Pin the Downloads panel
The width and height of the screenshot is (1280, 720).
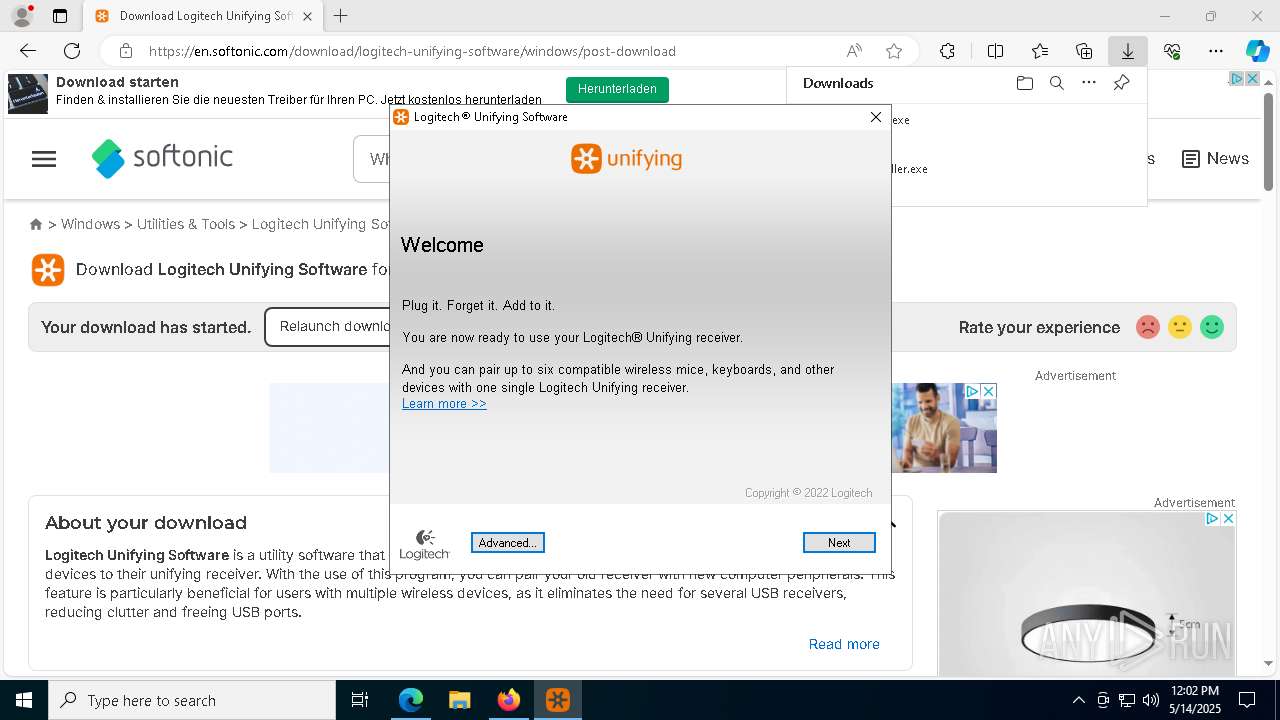click(x=1121, y=83)
